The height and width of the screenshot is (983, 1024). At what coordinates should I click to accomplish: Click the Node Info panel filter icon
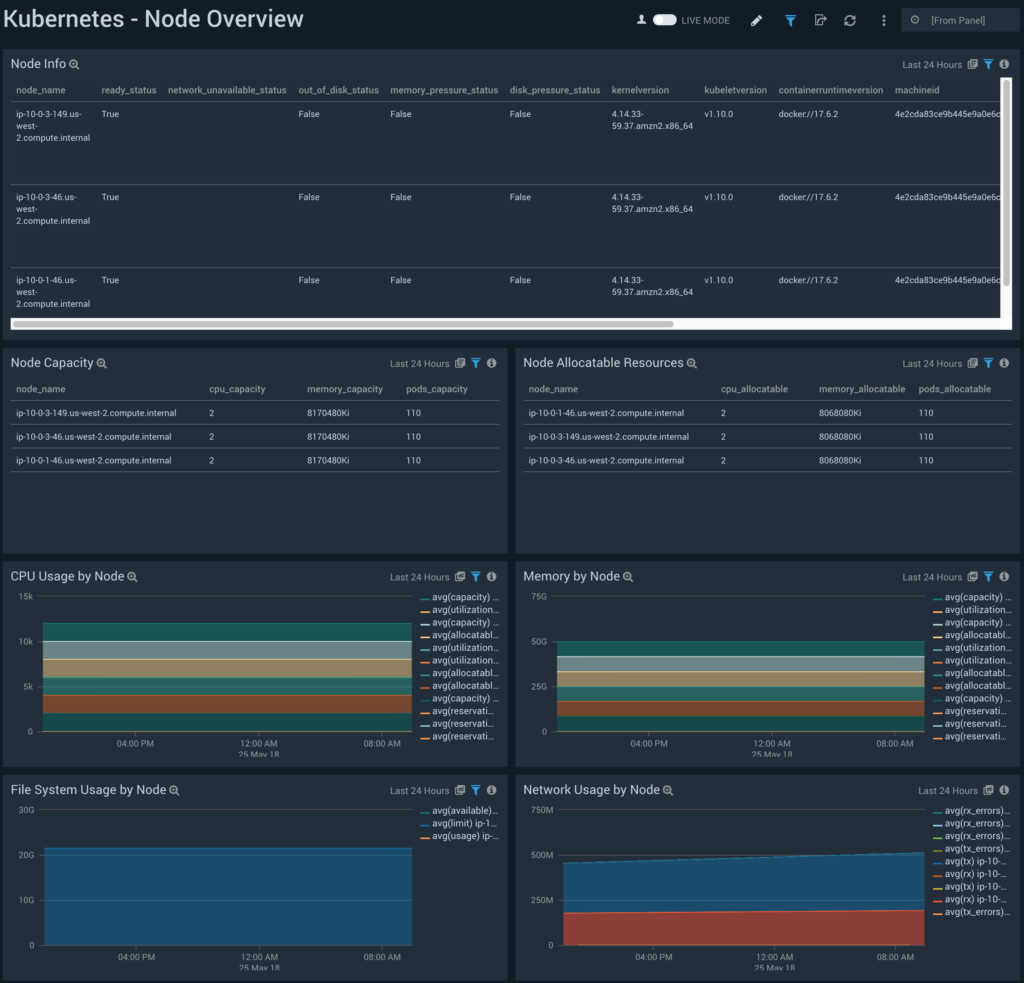(x=989, y=64)
